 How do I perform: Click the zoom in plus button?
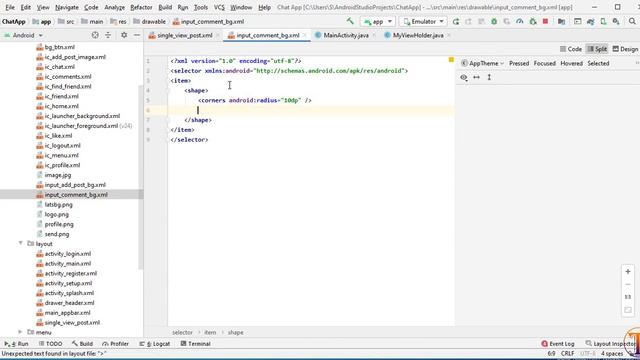point(628,271)
